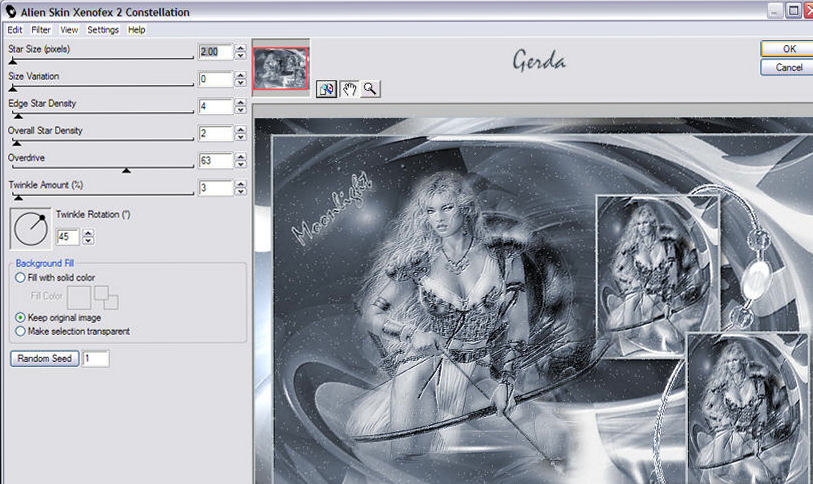Click the show original preview toggle icon
The width and height of the screenshot is (813, 484).
(327, 89)
